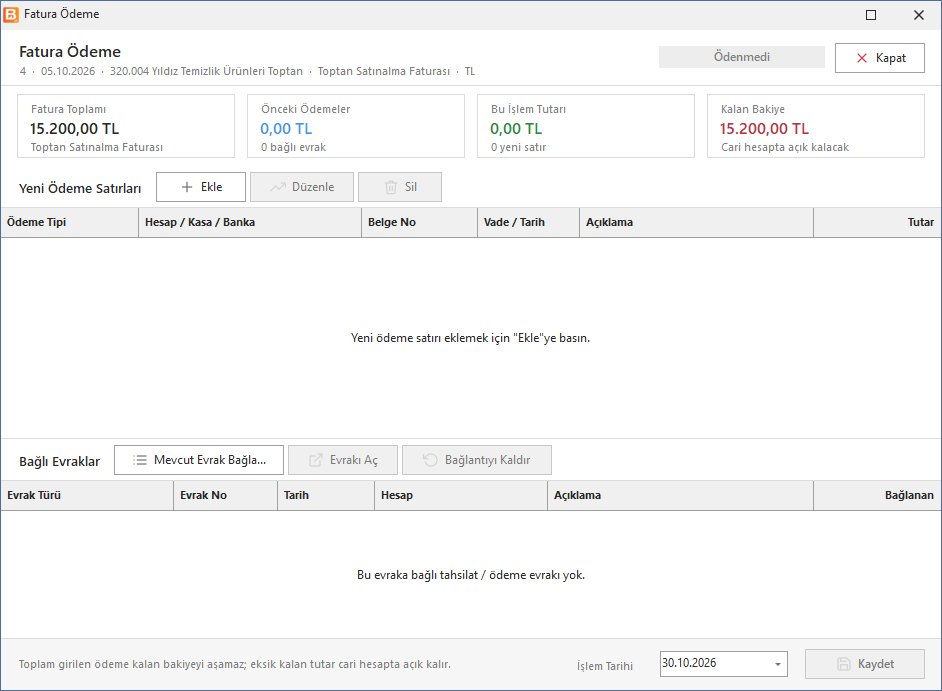942x691 pixels.
Task: Click the text "0 yeni satır"
Action: point(518,147)
